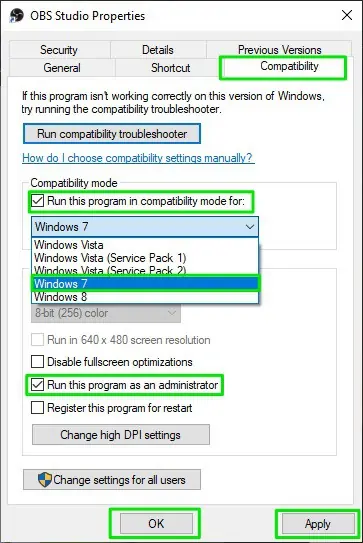Close the OBS Studio Properties dialog

347,15
